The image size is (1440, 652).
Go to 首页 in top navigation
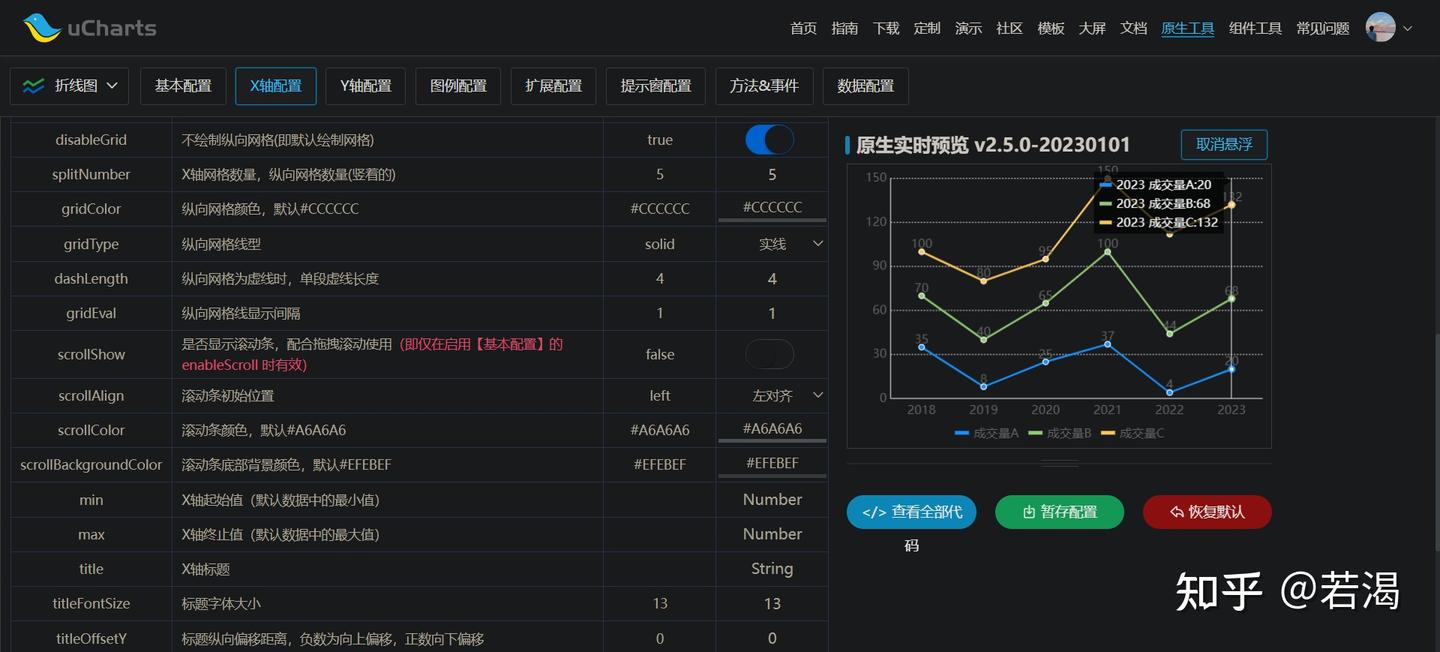(x=803, y=28)
